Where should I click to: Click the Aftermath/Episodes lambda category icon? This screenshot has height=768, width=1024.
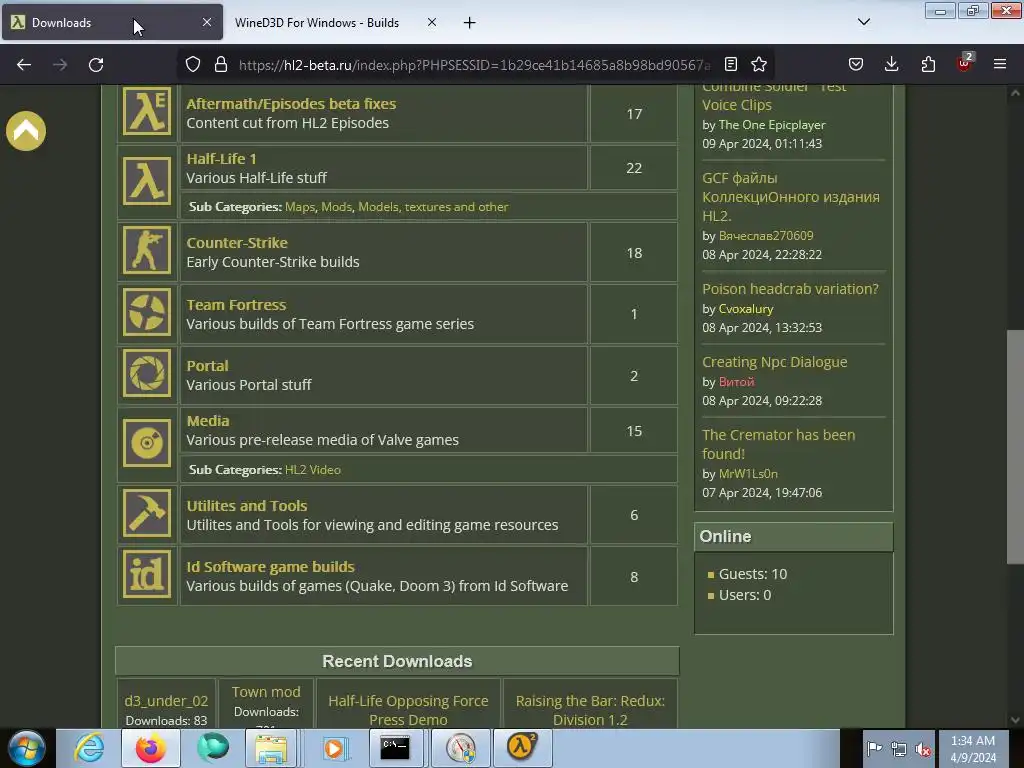pyautogui.click(x=147, y=112)
